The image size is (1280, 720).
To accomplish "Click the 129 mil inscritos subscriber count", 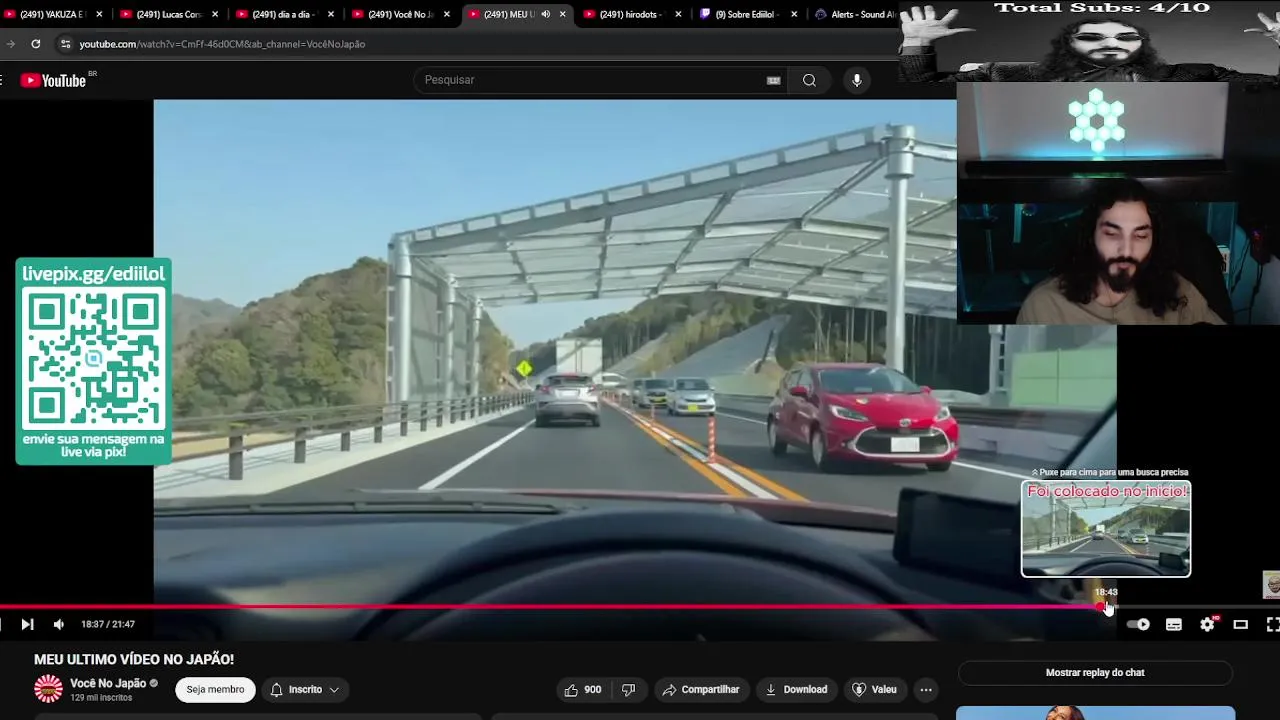I will coord(101,697).
